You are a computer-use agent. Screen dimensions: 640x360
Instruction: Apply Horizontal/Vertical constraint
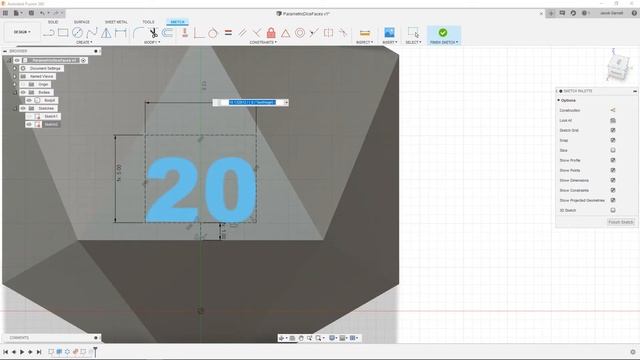(x=185, y=33)
